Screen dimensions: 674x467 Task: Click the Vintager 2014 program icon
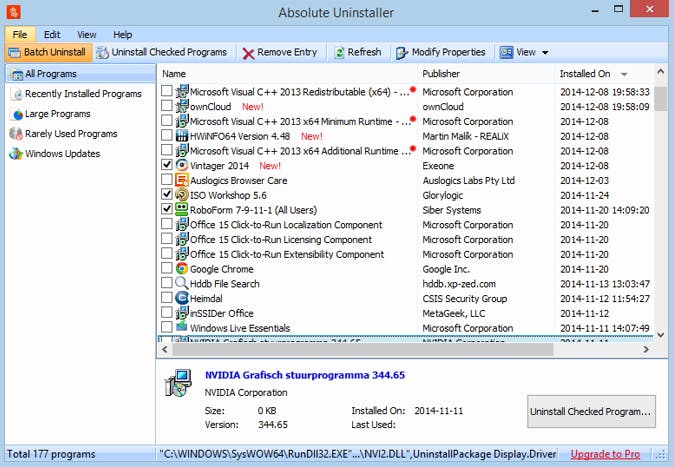click(x=182, y=165)
